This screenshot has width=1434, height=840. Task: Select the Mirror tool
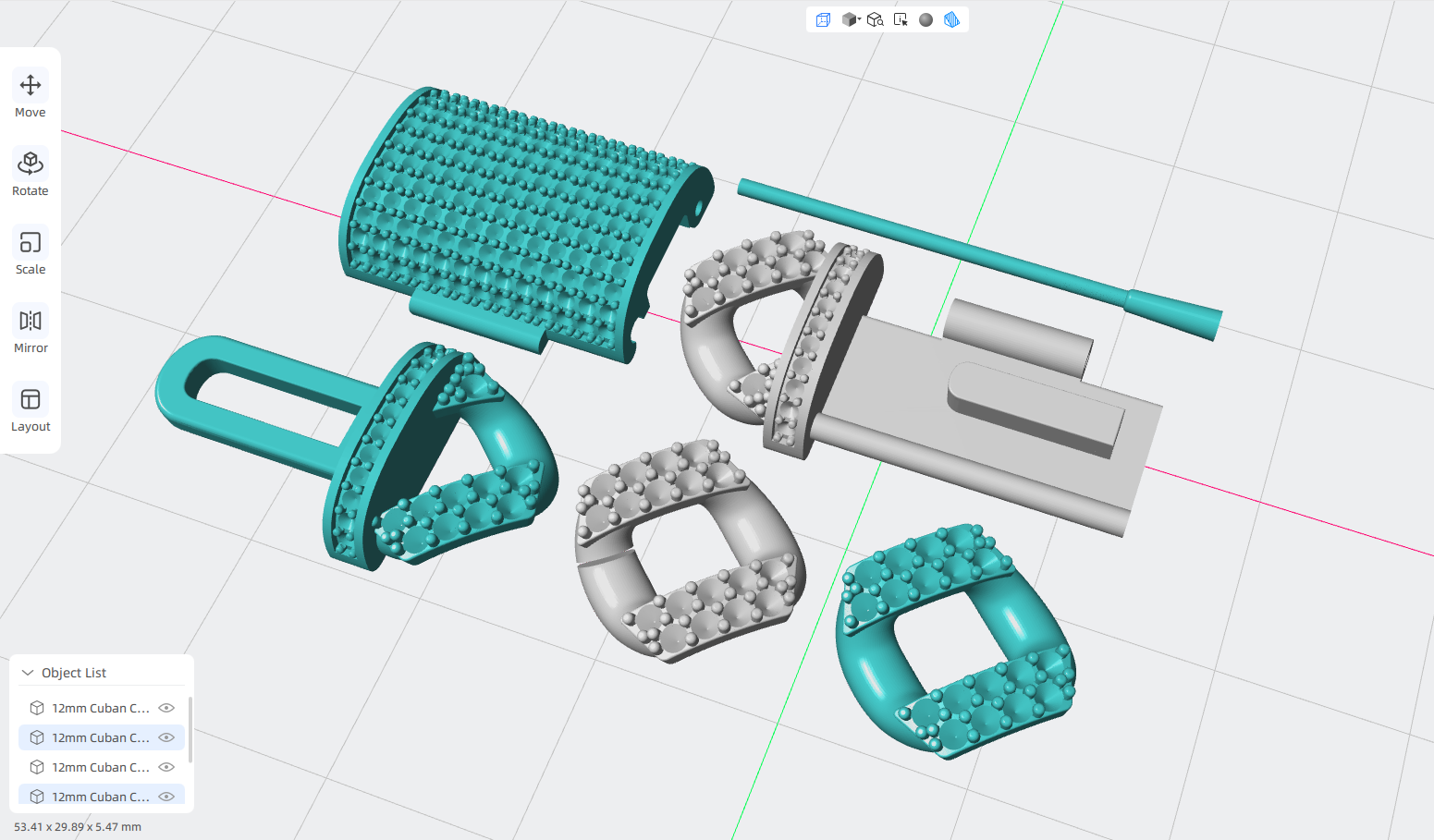31,330
